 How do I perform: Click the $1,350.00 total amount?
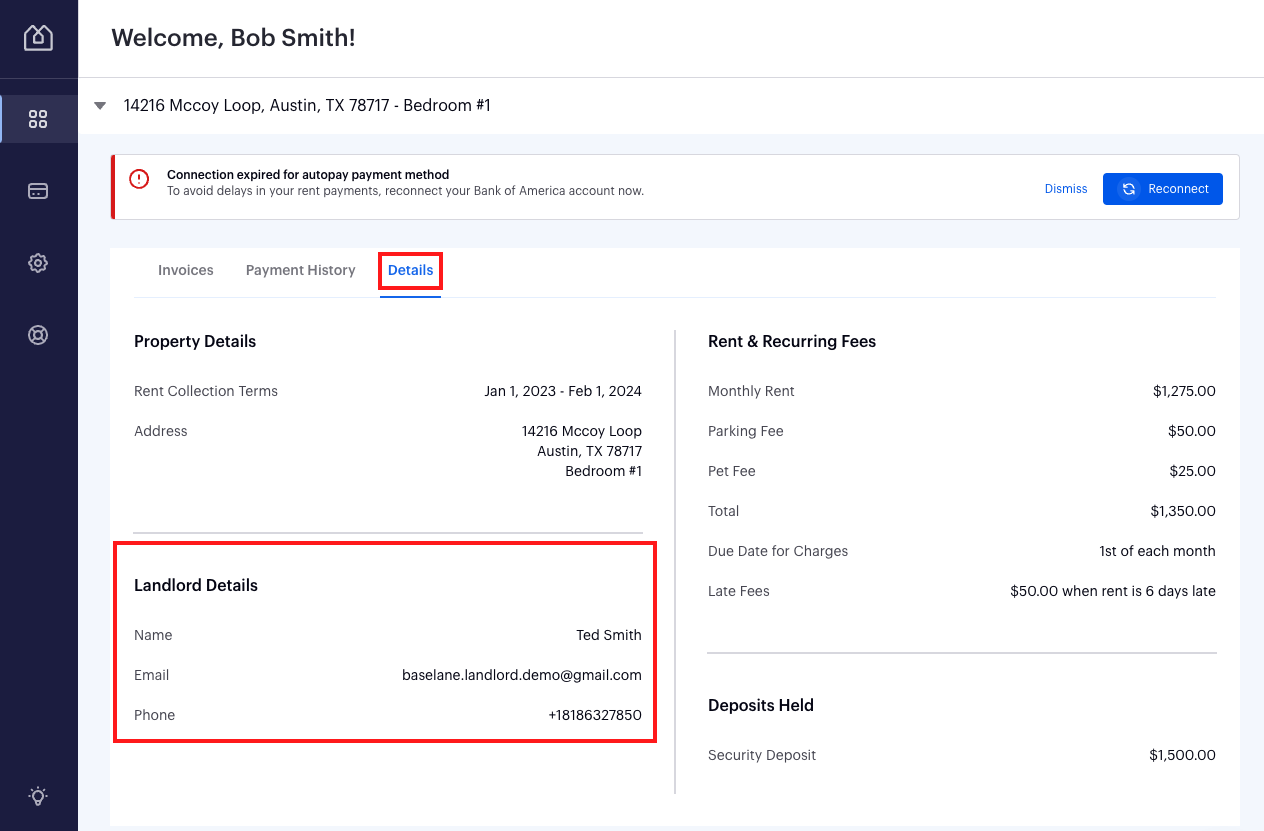tap(1183, 511)
